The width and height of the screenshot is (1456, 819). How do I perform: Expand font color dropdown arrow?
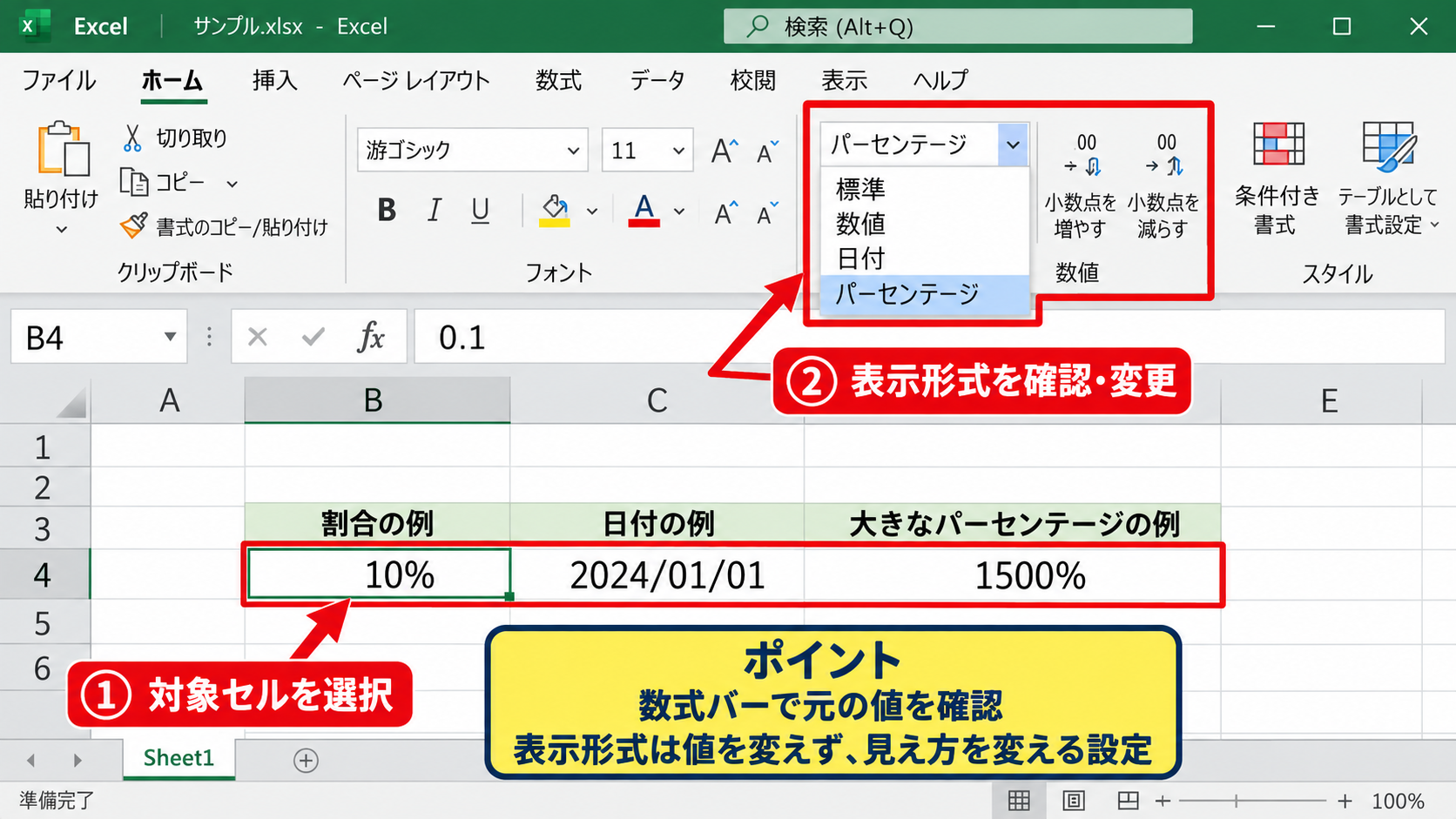679,211
